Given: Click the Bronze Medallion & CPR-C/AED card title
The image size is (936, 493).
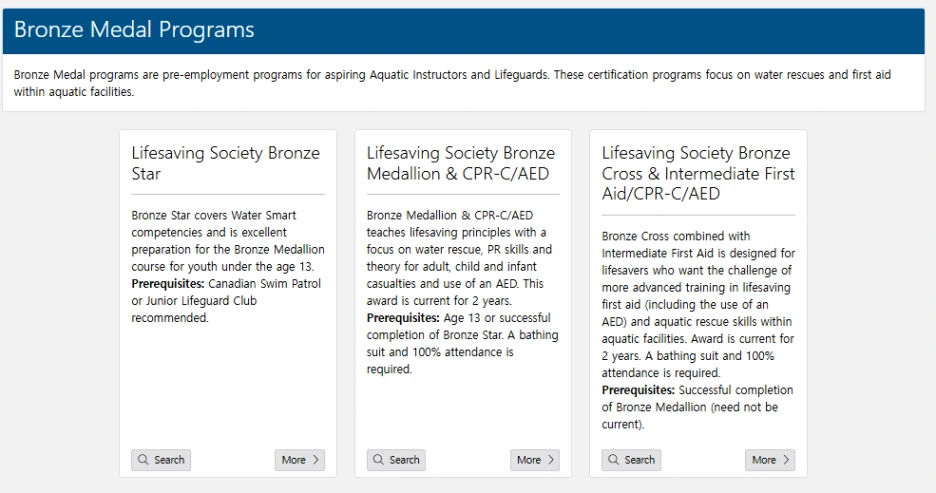Looking at the screenshot, I should point(460,163).
